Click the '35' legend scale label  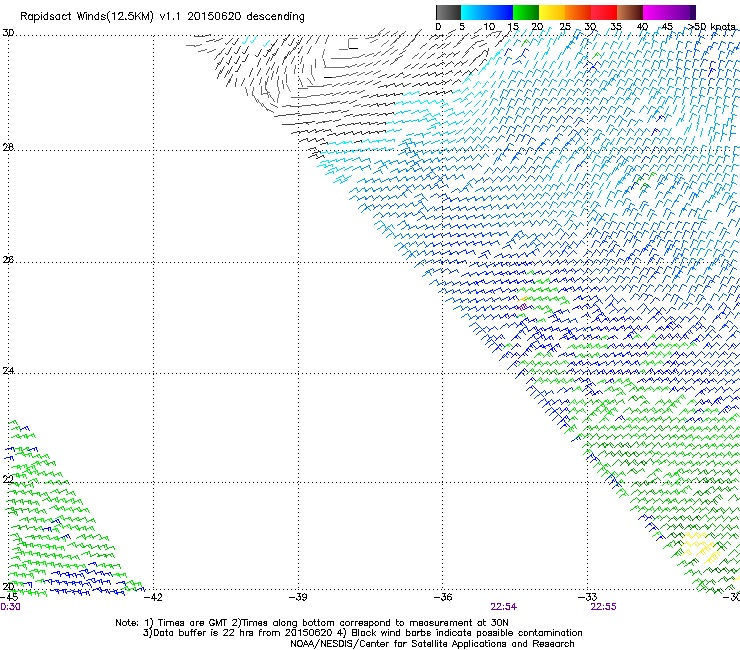[616, 27]
